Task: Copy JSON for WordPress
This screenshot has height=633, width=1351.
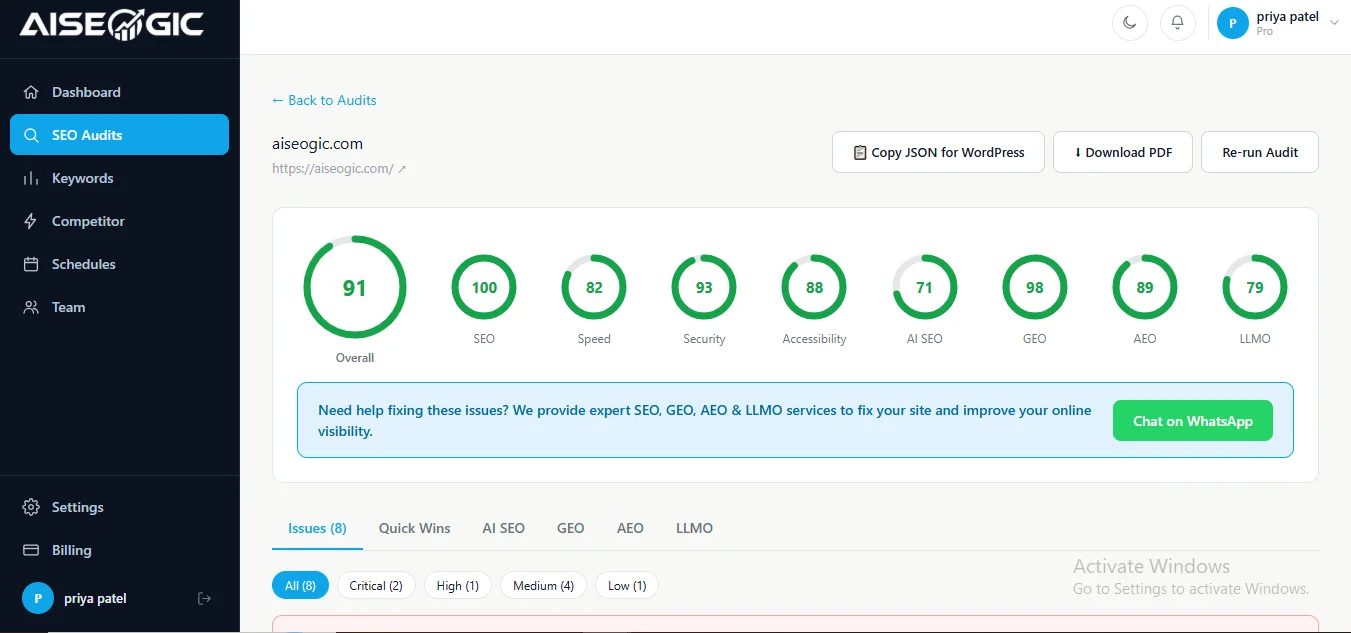Action: tap(938, 152)
